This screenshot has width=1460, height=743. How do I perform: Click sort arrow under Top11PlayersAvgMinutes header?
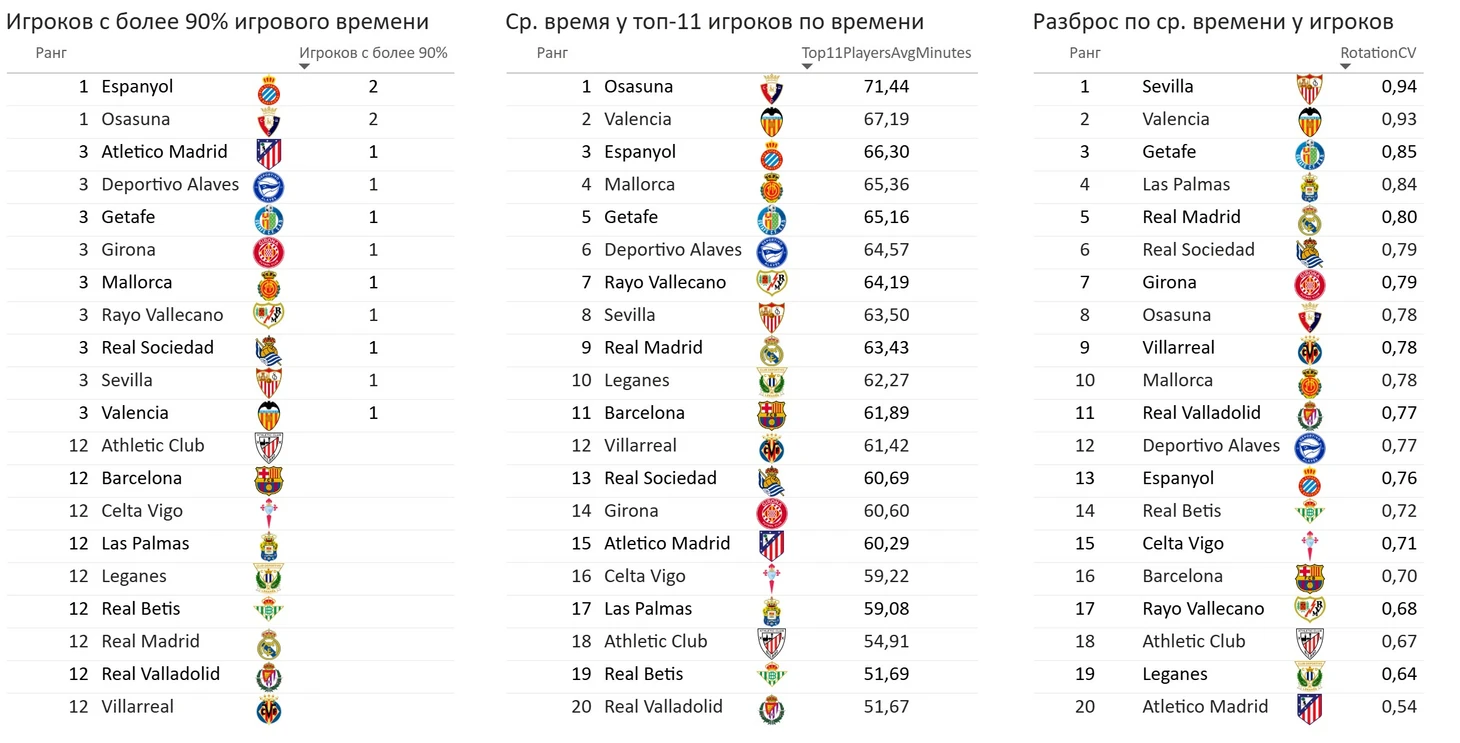[808, 67]
